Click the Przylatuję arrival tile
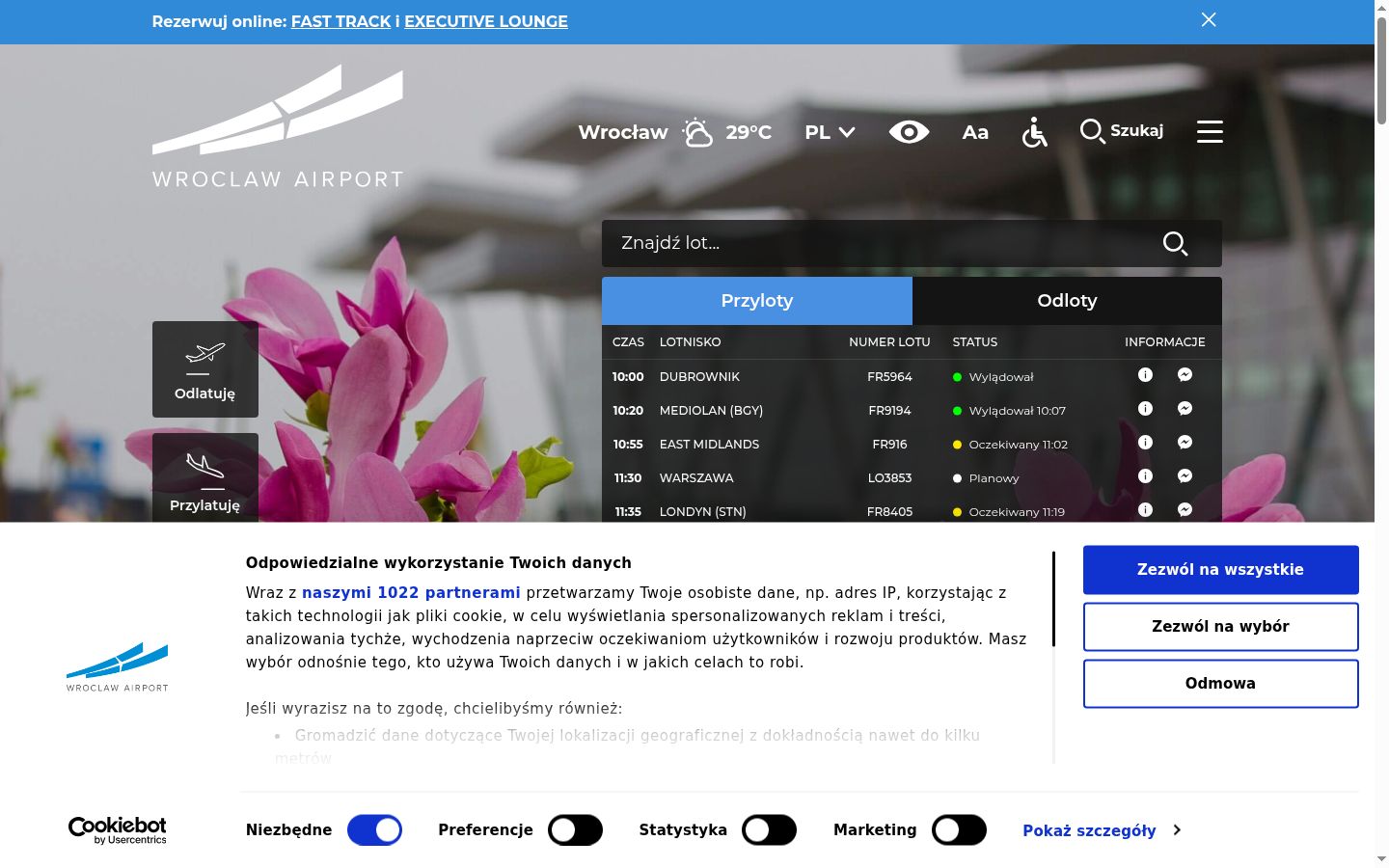 pos(205,478)
